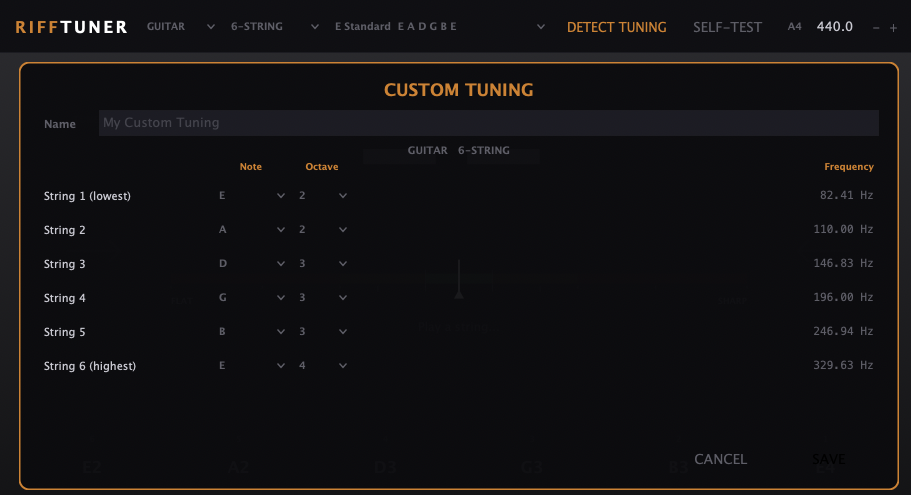Open the String 3 octave dropdown
This screenshot has height=495, width=911.
[x=322, y=264]
